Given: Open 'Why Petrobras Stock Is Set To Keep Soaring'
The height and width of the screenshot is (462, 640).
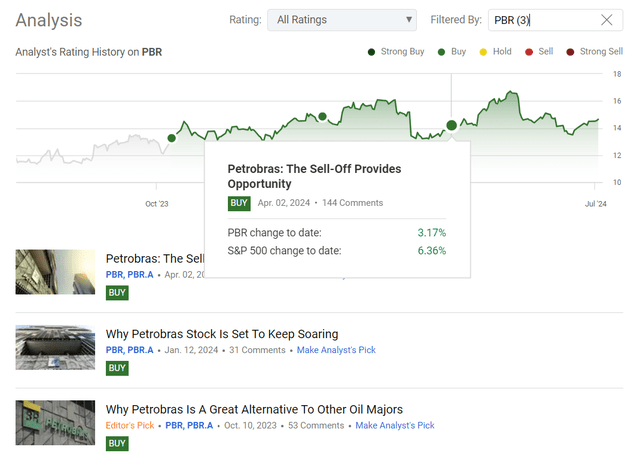Looking at the screenshot, I should pyautogui.click(x=222, y=334).
